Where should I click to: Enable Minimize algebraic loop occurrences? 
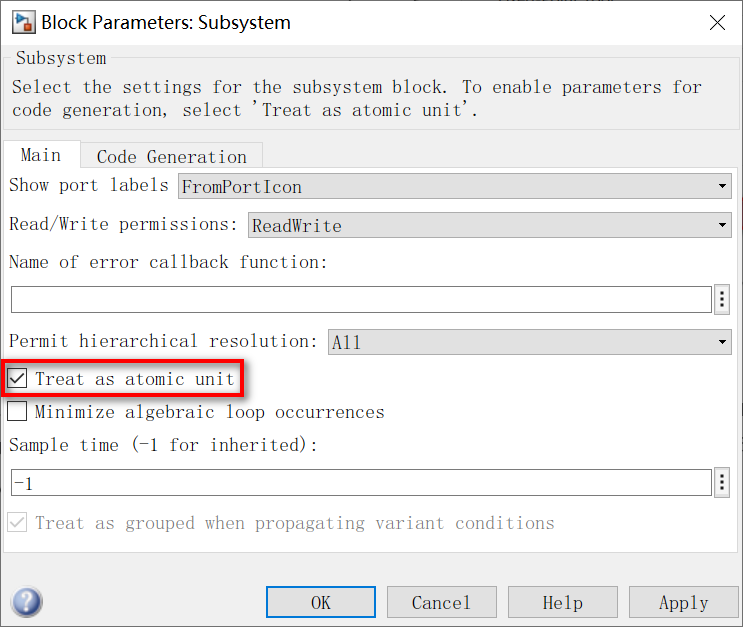click(18, 411)
